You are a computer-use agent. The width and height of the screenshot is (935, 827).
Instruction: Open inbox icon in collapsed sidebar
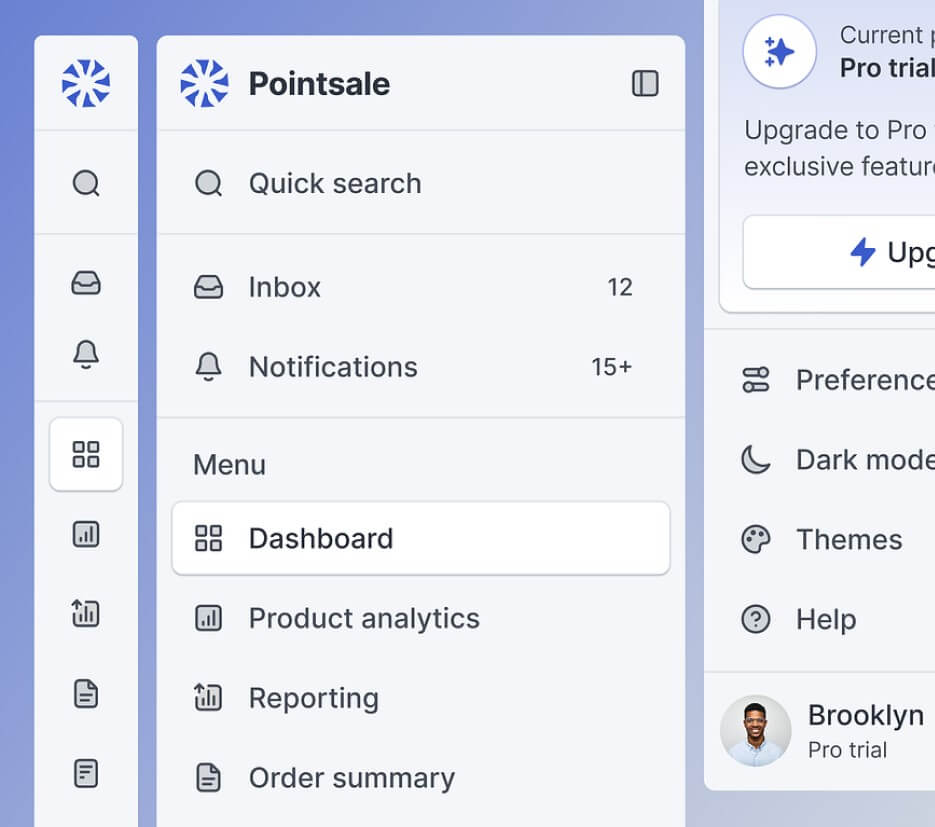(86, 283)
